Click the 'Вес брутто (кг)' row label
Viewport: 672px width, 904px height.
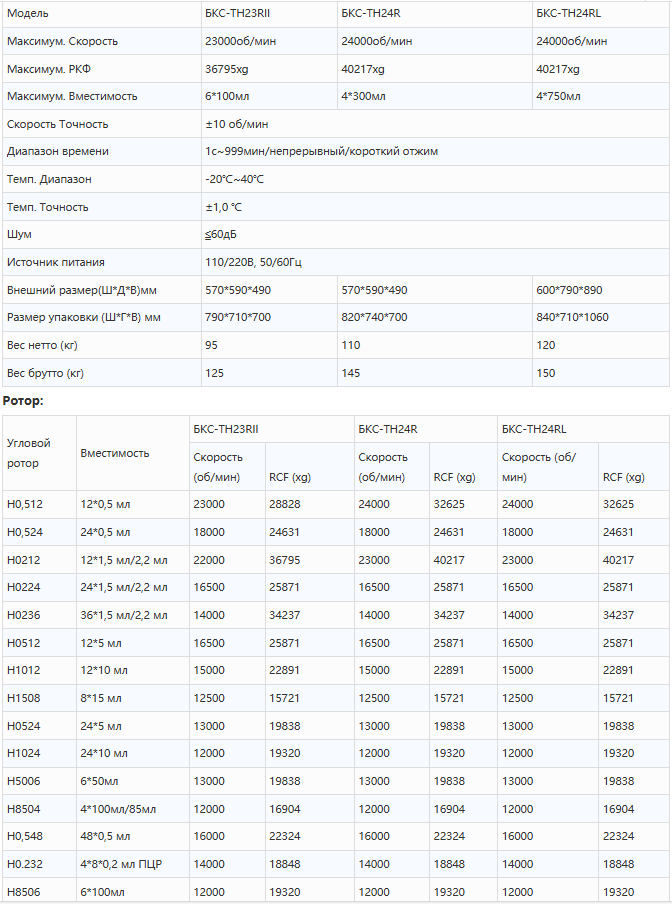pos(45,373)
